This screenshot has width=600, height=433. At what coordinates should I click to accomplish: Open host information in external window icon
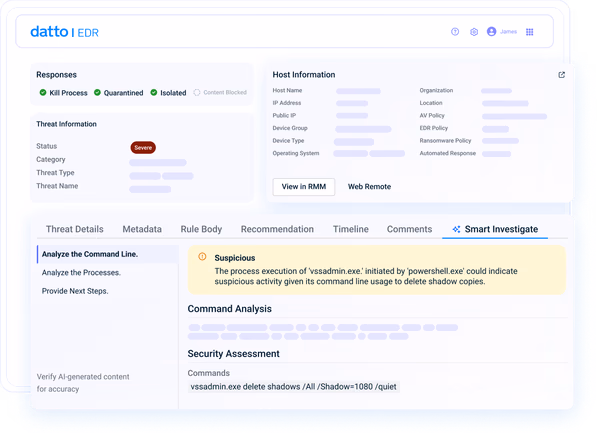pyautogui.click(x=561, y=75)
